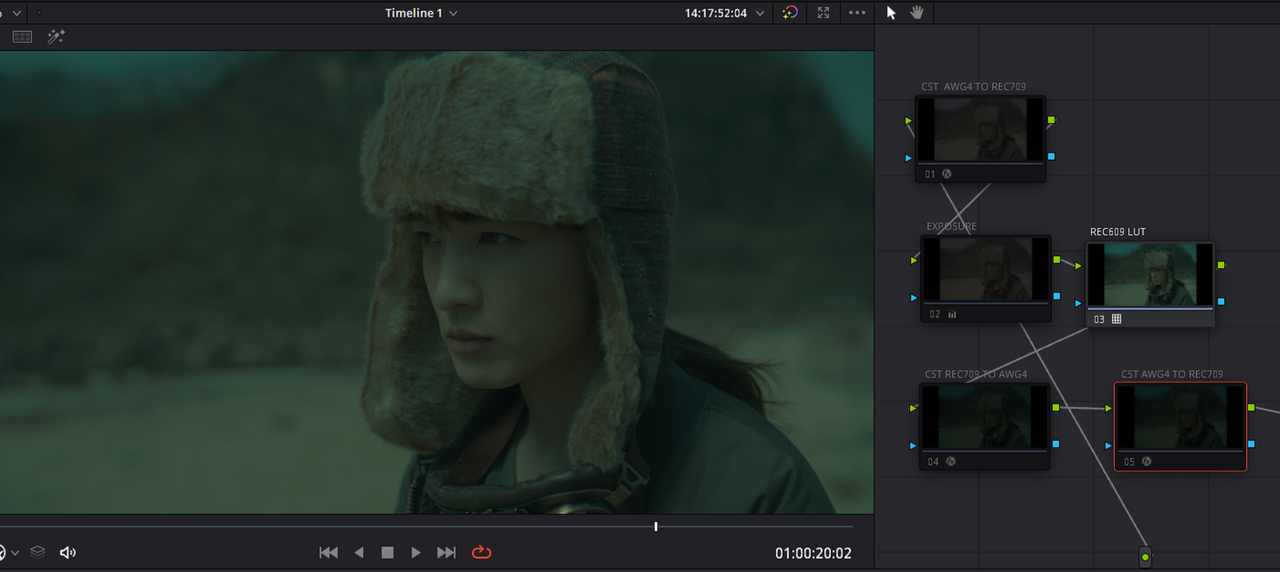
Task: Jump to last frame button
Action: [x=447, y=552]
